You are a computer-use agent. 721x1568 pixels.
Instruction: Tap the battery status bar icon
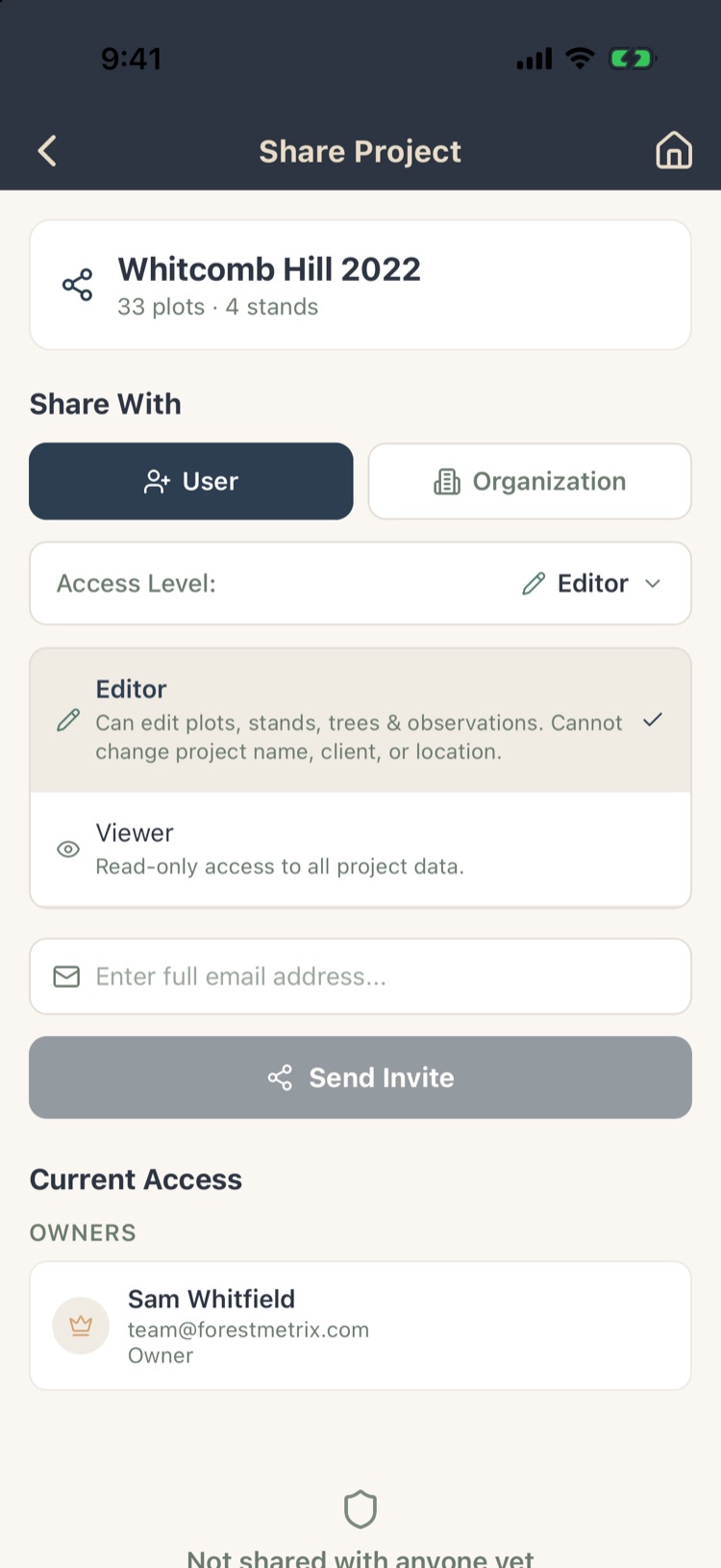click(x=632, y=59)
